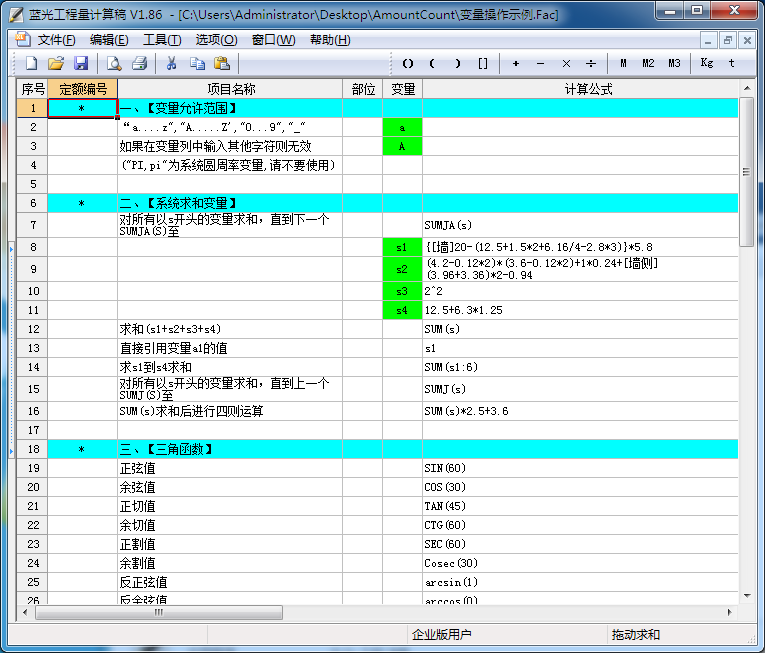The width and height of the screenshot is (765, 653).
Task: Select formula cell TAN(45)
Action: point(581,506)
